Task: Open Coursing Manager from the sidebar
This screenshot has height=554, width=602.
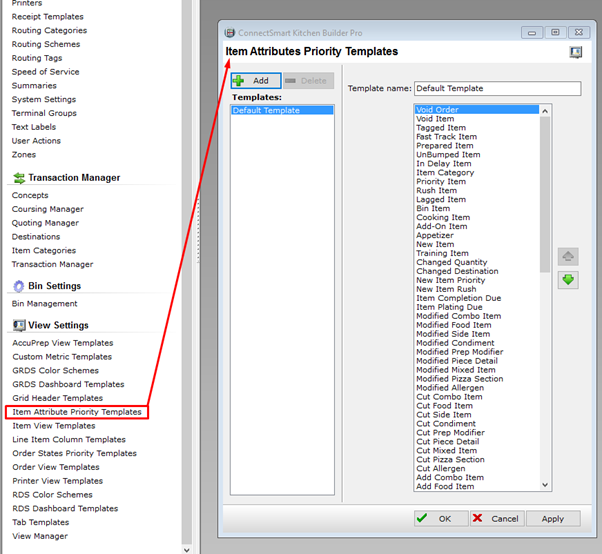Action: click(x=47, y=209)
